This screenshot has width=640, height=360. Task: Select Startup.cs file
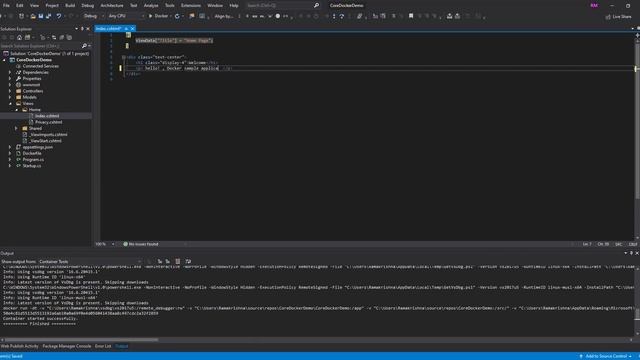32,166
